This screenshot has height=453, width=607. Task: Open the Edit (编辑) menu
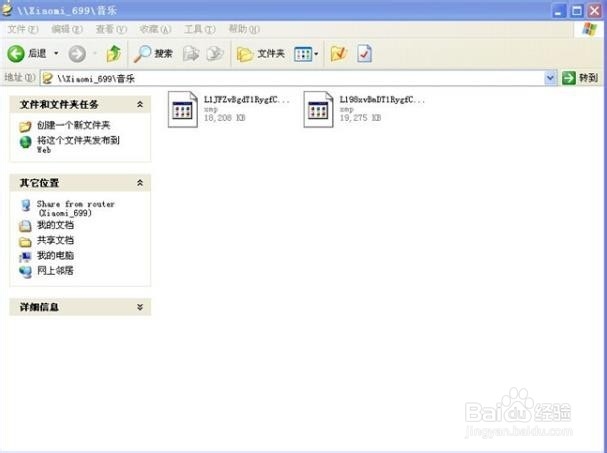pos(67,29)
